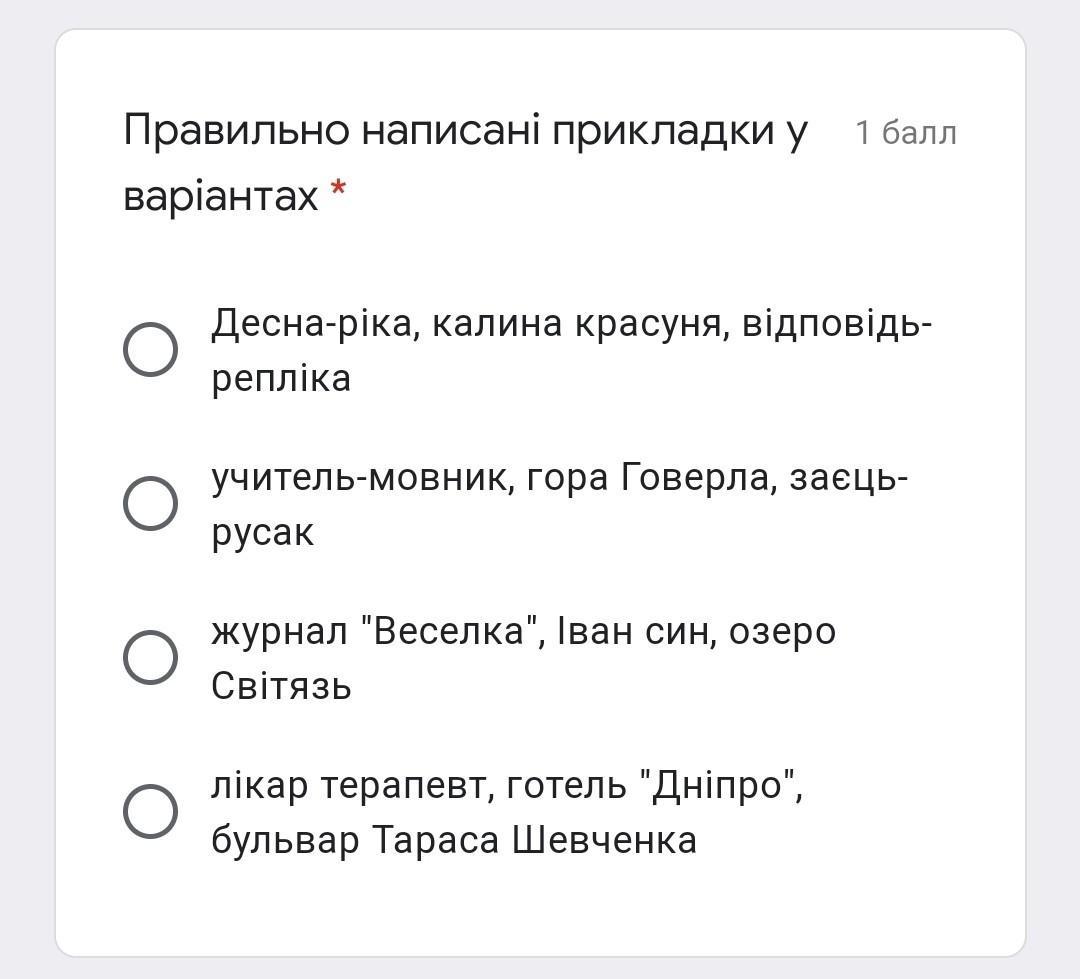Click the word "відповідь-" in first option
1080x979 pixels.
[837, 324]
